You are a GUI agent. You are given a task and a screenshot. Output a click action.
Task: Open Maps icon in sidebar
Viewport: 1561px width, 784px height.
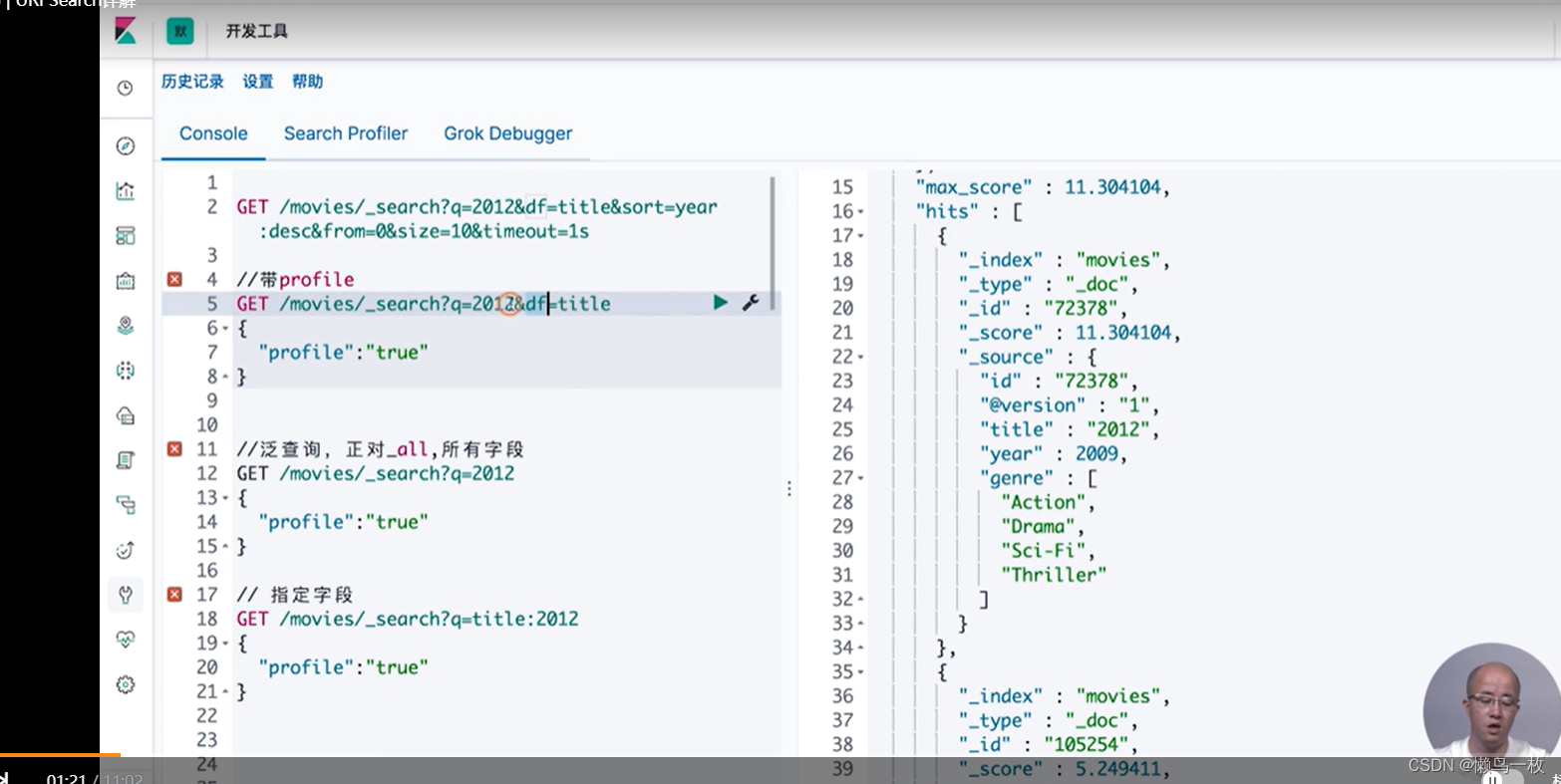tap(126, 326)
